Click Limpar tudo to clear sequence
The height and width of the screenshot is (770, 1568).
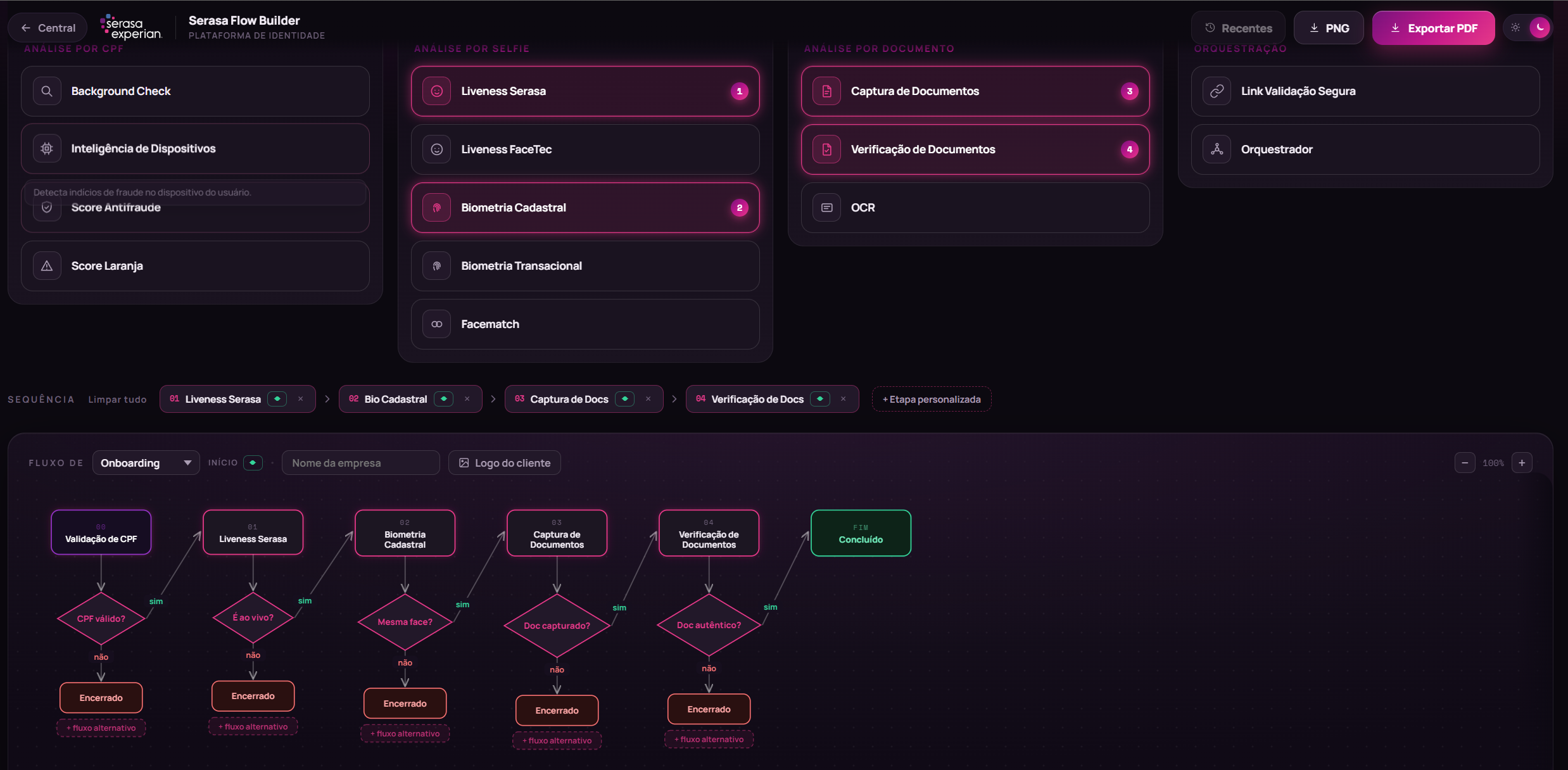tap(118, 400)
